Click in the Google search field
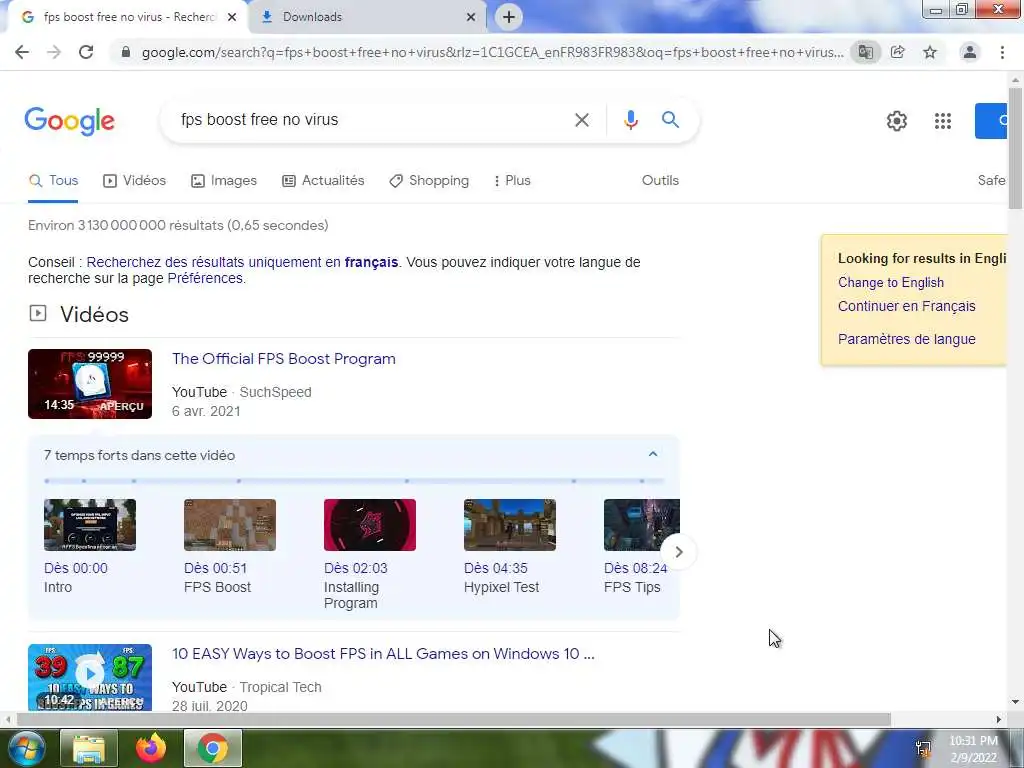The width and height of the screenshot is (1024, 768). (369, 120)
